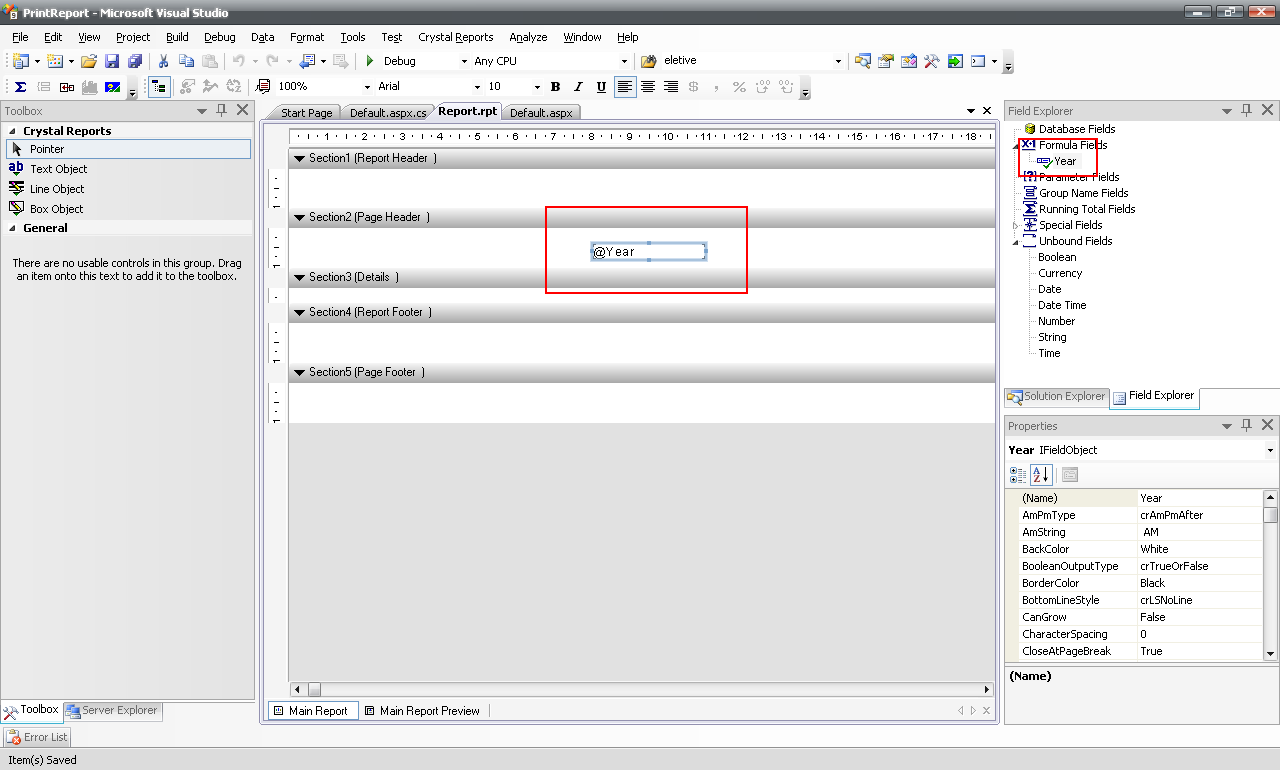Click the Categorized properties view icon
Viewport: 1280px width, 770px height.
pyautogui.click(x=1018, y=475)
